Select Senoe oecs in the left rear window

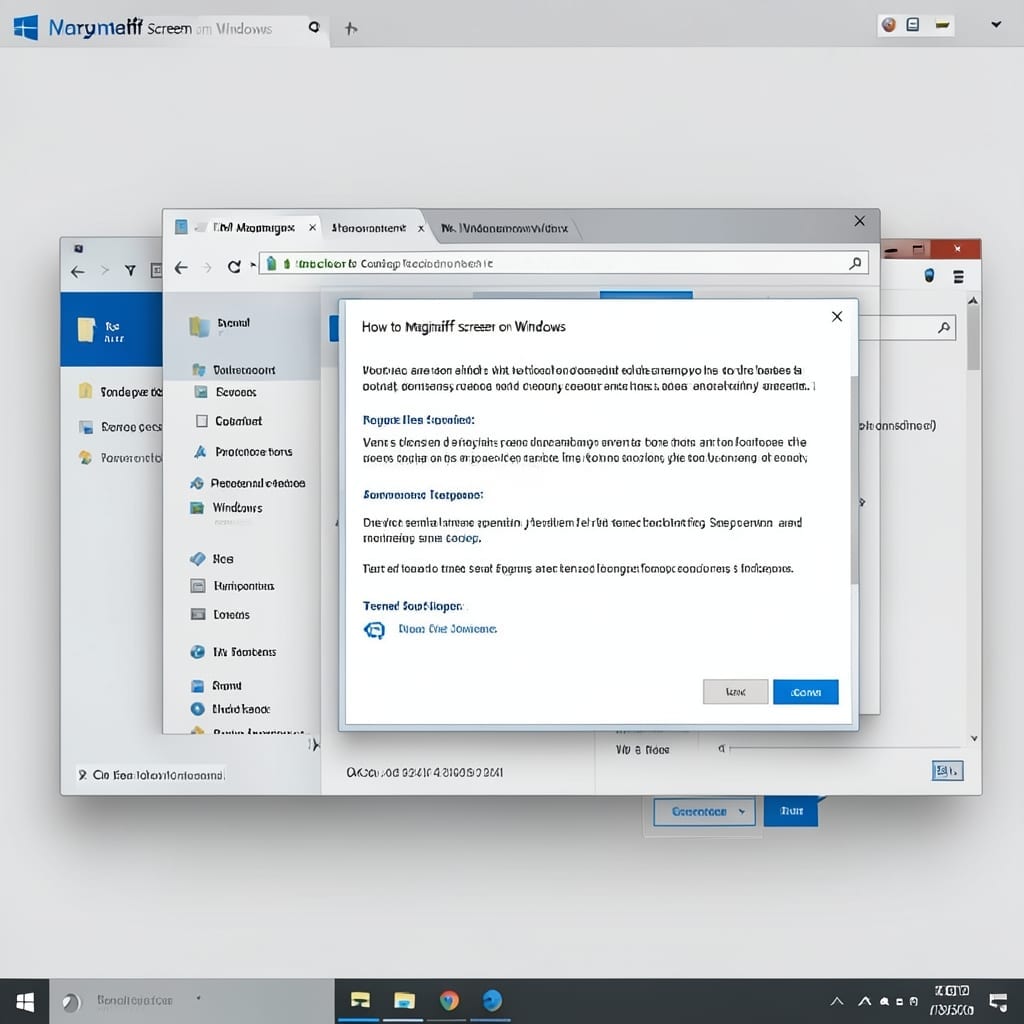coord(120,427)
